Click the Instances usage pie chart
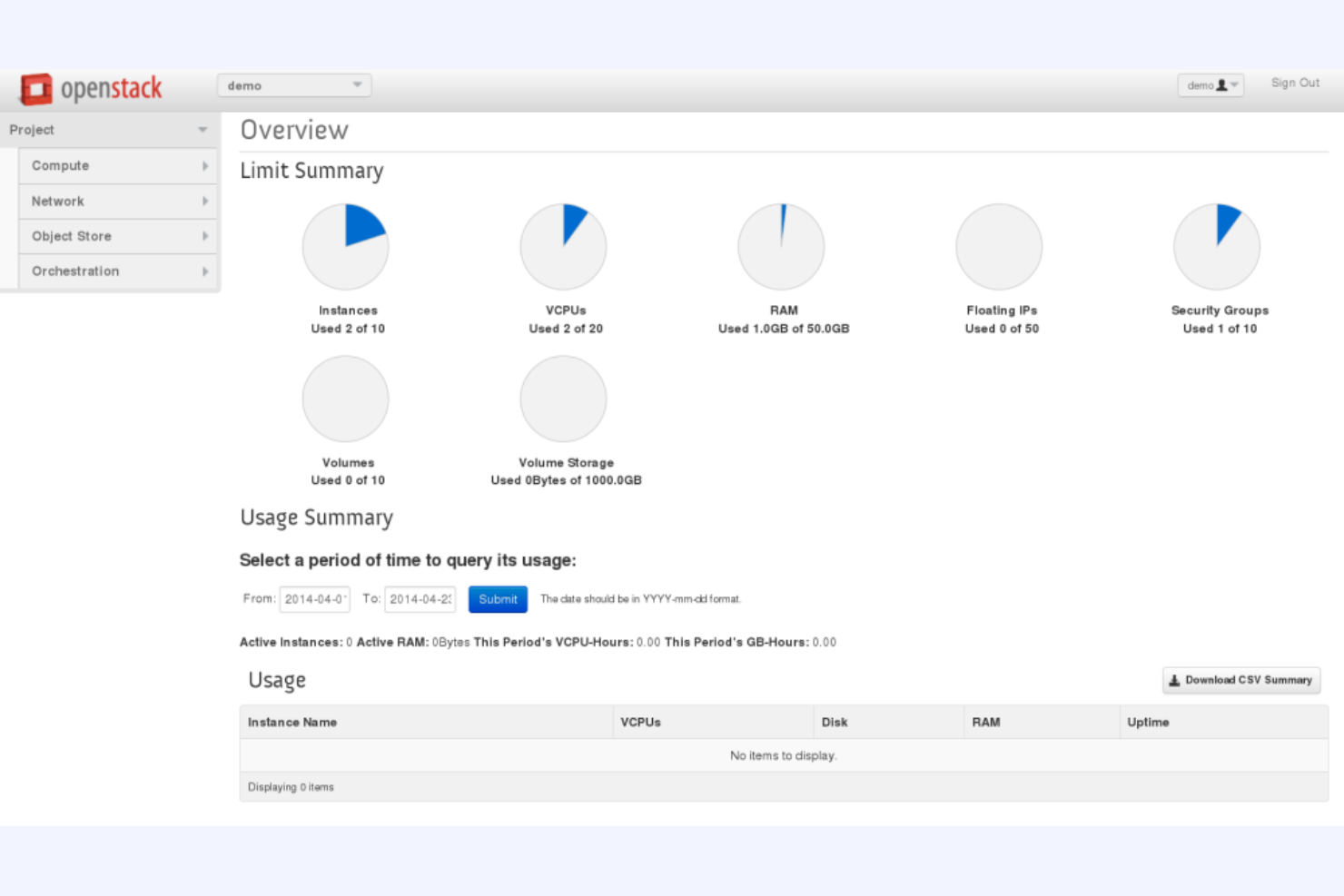1344x896 pixels. [x=346, y=245]
